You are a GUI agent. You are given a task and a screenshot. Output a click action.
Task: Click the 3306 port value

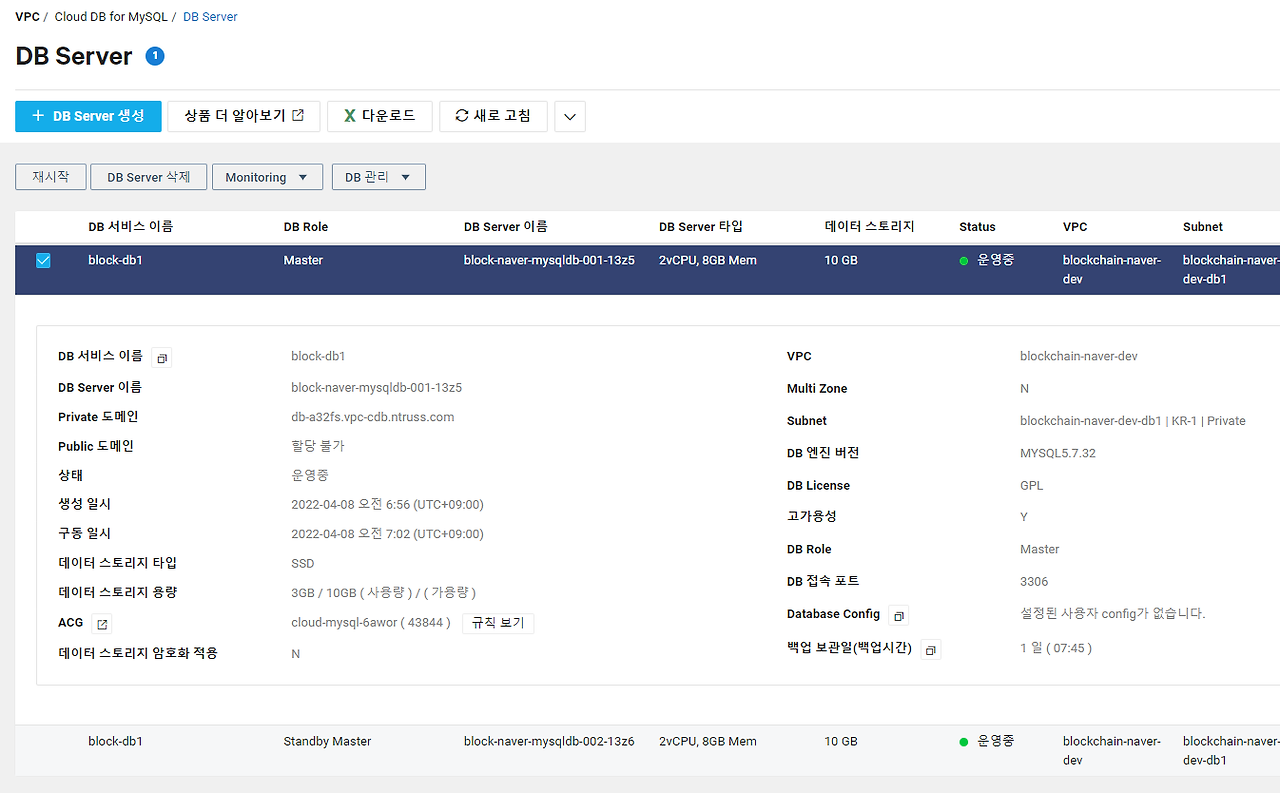tap(1034, 582)
